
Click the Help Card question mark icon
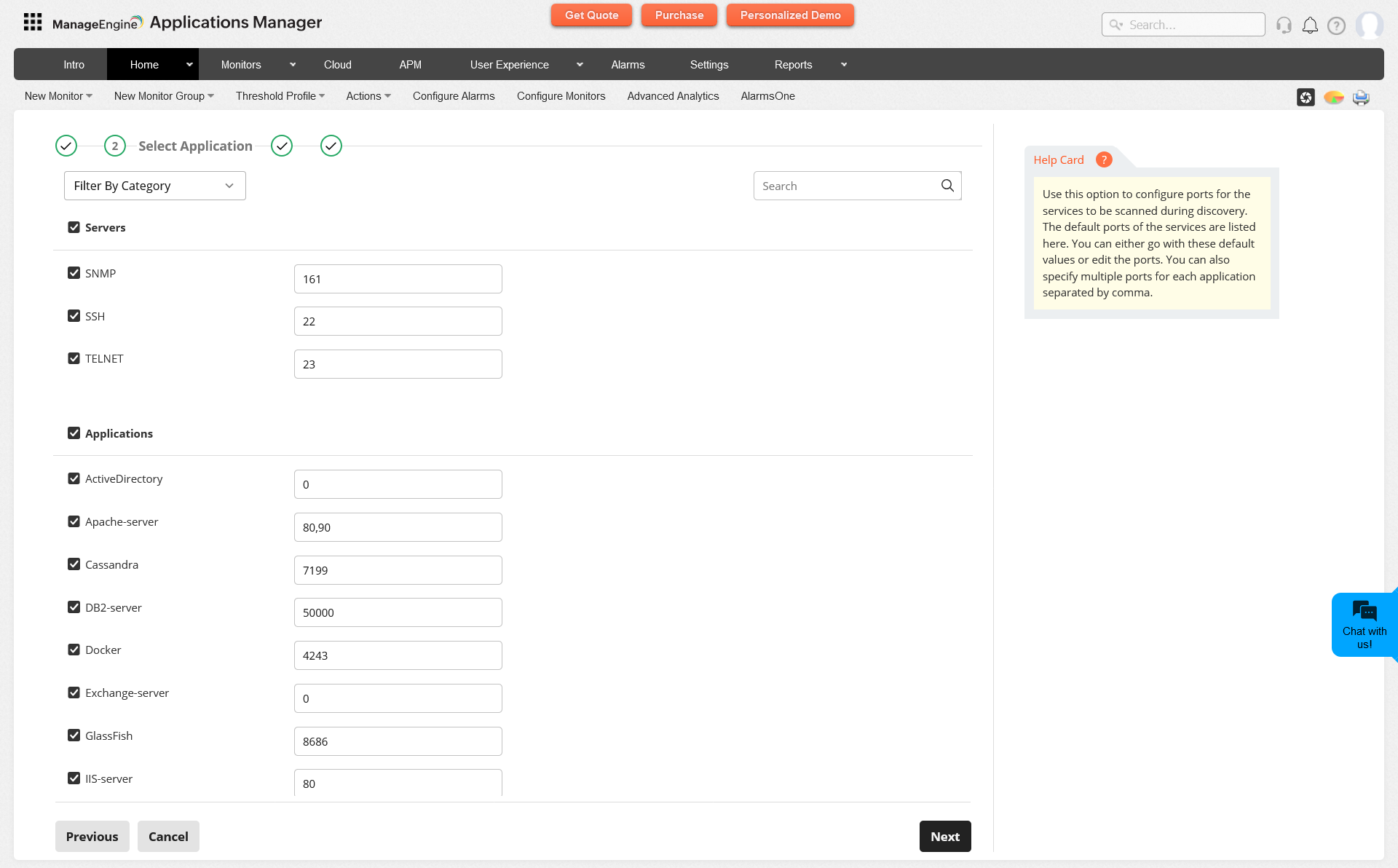coord(1104,159)
